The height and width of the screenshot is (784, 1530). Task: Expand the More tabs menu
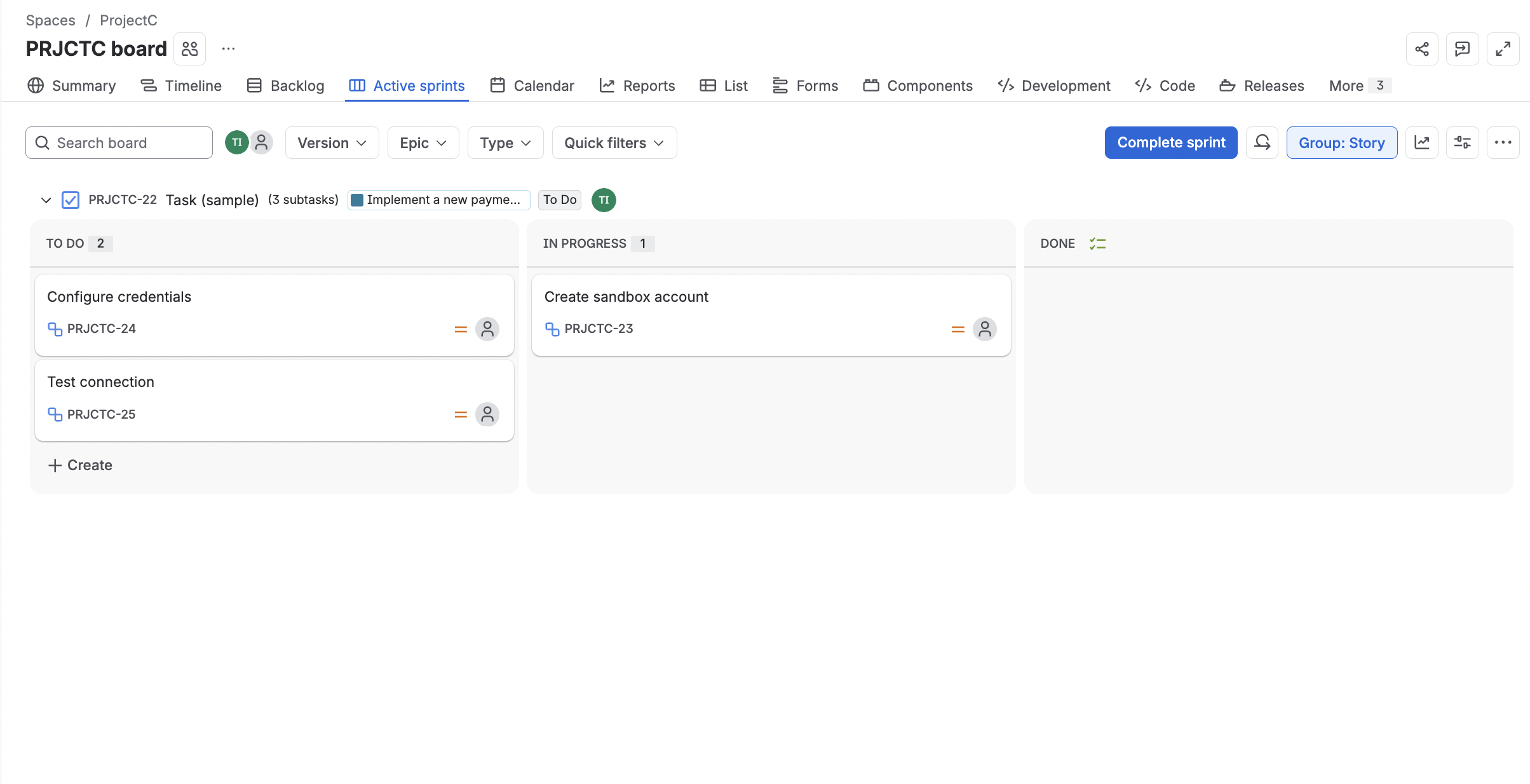click(1359, 86)
